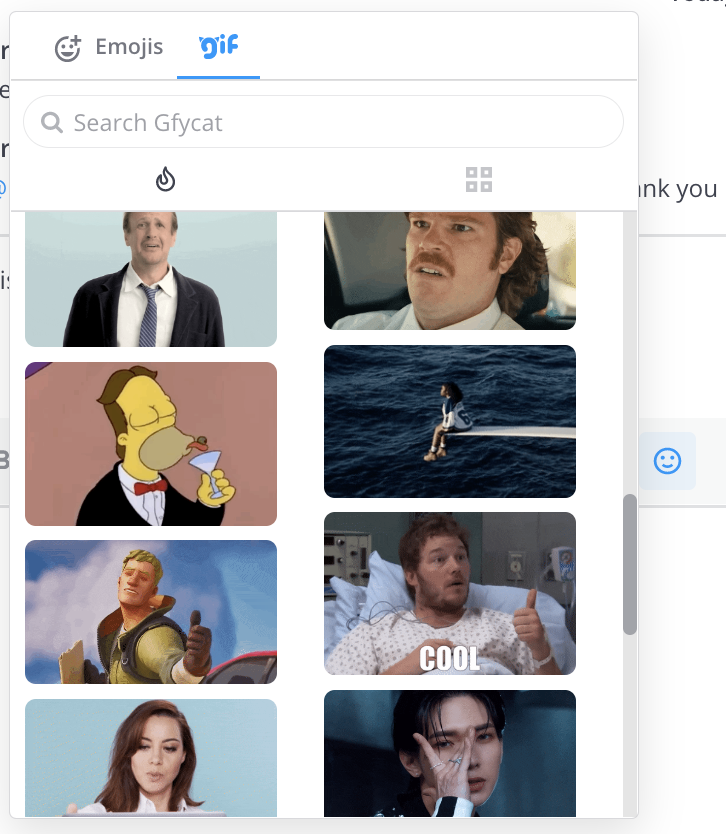
Task: Select the GIF tab
Action: coord(218,47)
